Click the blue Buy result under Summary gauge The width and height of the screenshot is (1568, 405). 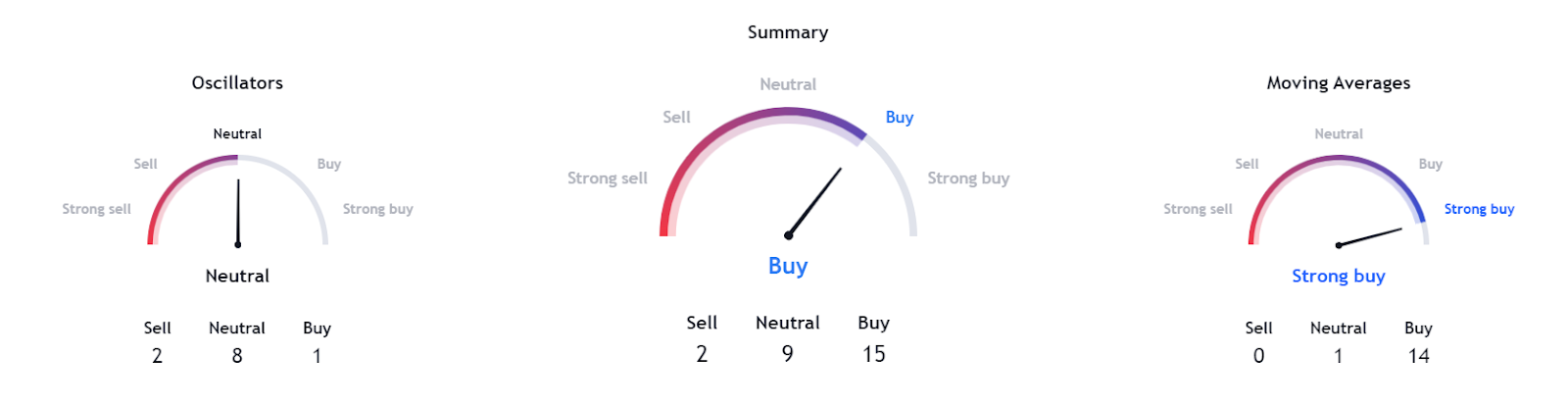(x=788, y=266)
